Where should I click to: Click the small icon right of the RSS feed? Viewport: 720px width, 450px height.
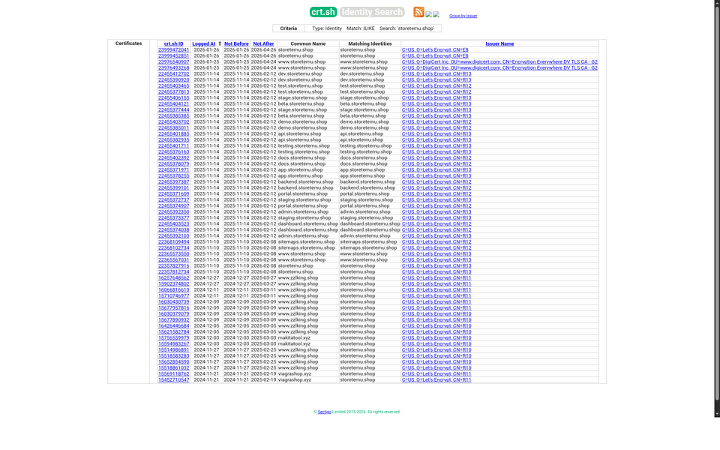[x=428, y=13]
